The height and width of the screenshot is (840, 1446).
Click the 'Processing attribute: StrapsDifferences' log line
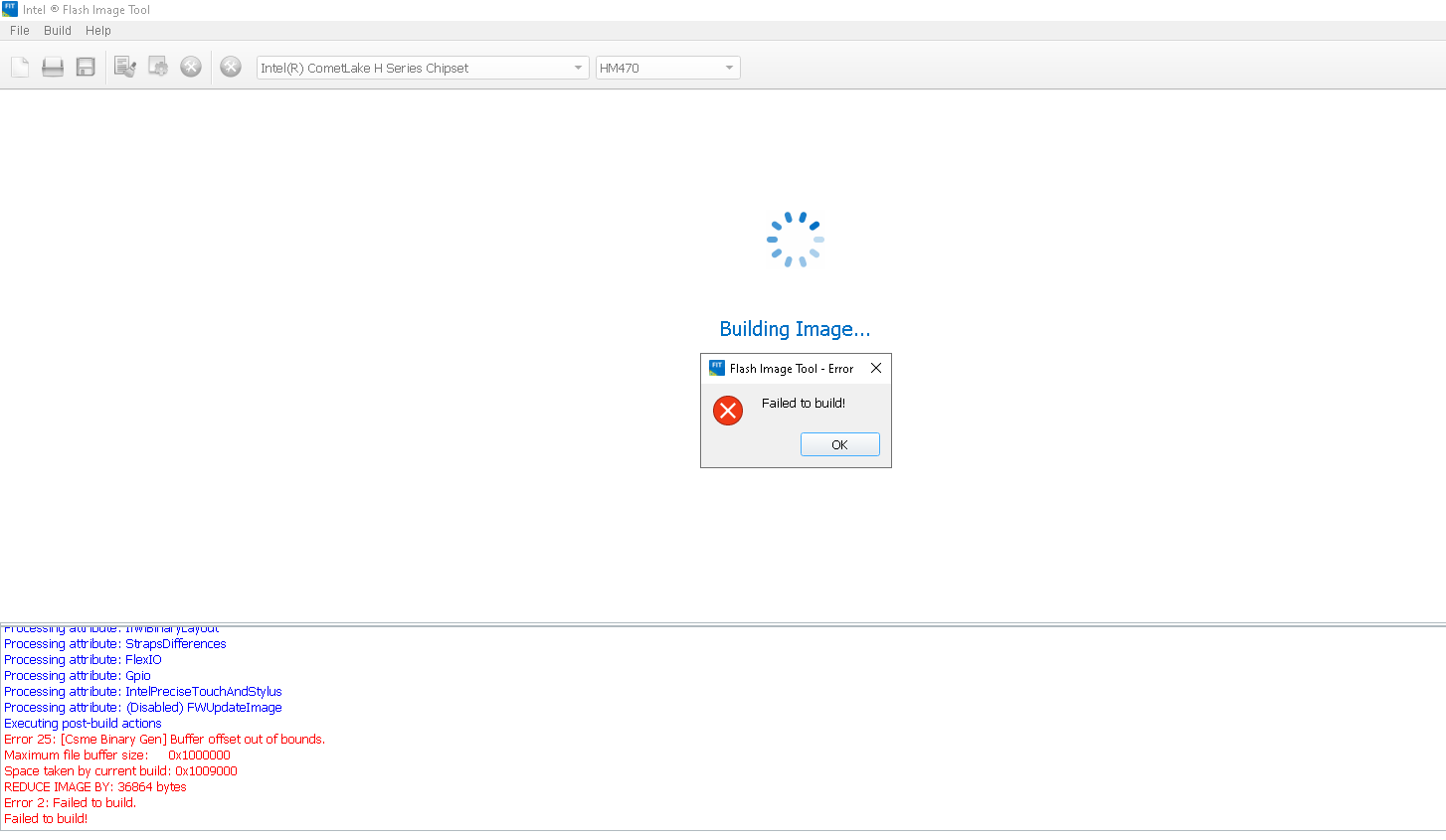tap(115, 644)
